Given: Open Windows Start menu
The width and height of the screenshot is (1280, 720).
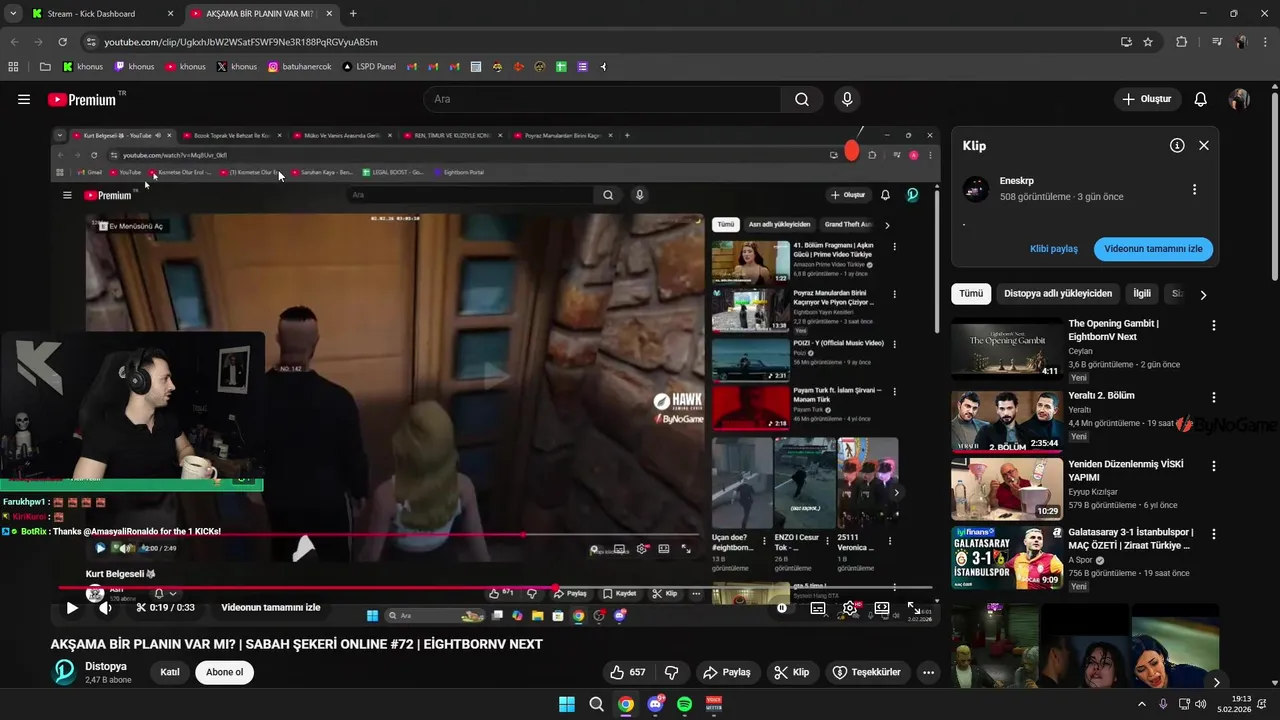Looking at the screenshot, I should click(x=566, y=704).
